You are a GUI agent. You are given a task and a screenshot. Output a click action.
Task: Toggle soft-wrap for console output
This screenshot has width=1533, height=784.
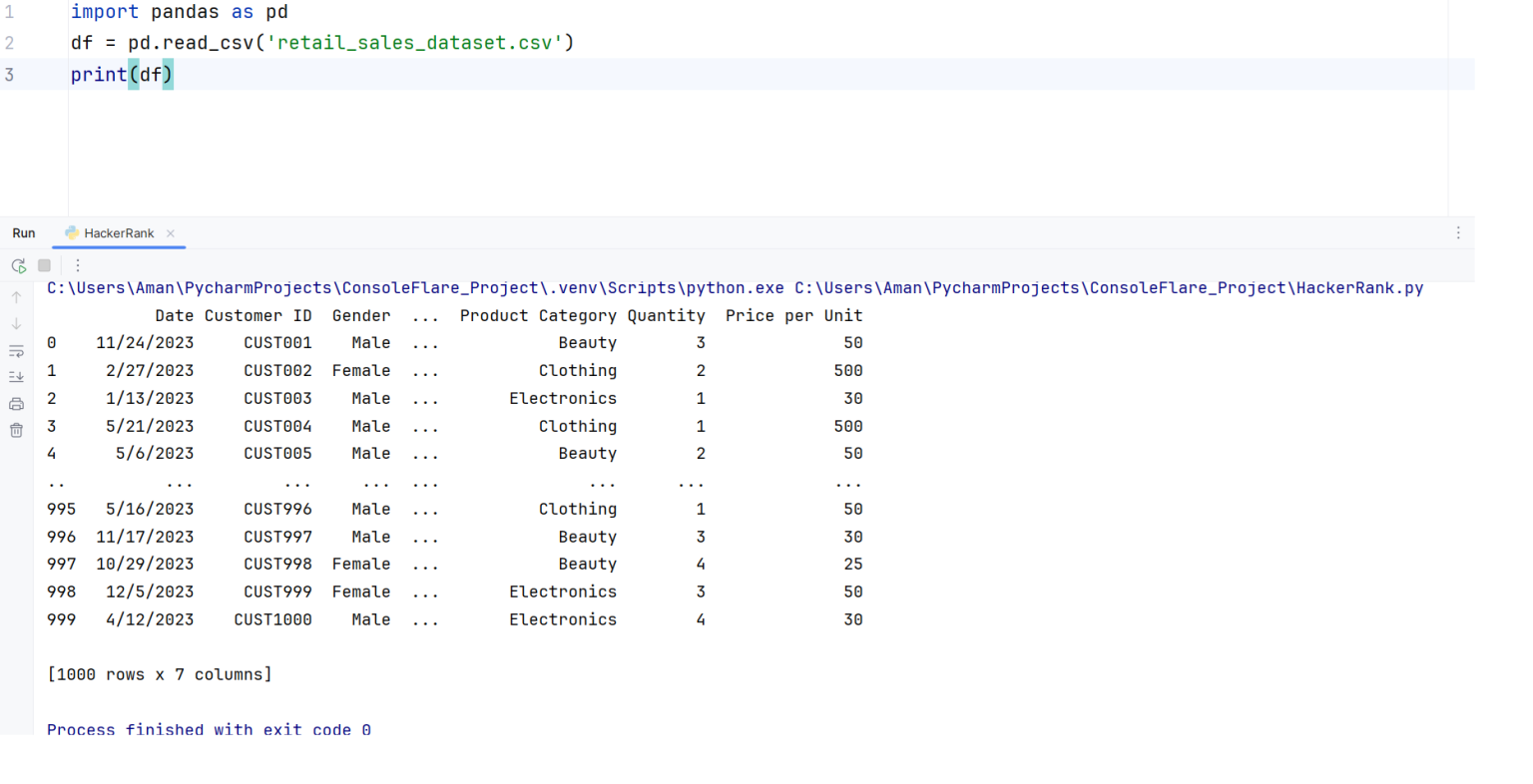tap(16, 350)
